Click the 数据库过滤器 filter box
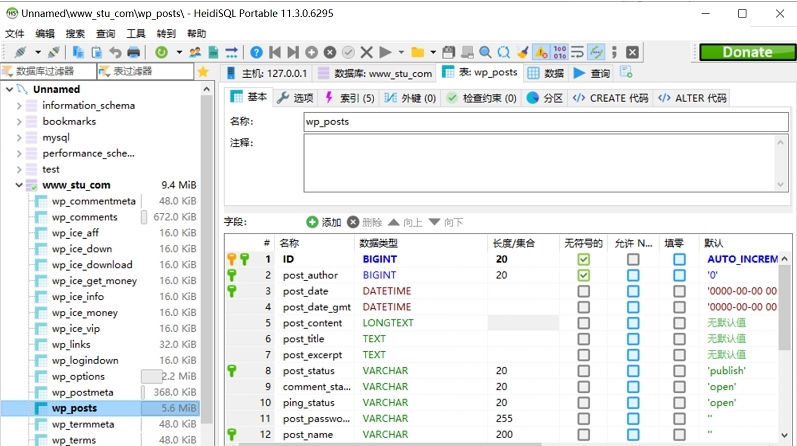This screenshot has width=797, height=446. coord(48,71)
